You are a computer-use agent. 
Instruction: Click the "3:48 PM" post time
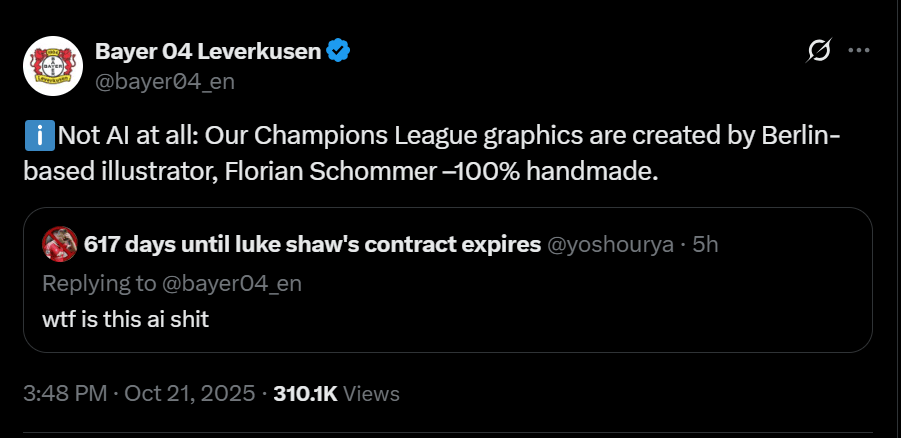[64, 393]
